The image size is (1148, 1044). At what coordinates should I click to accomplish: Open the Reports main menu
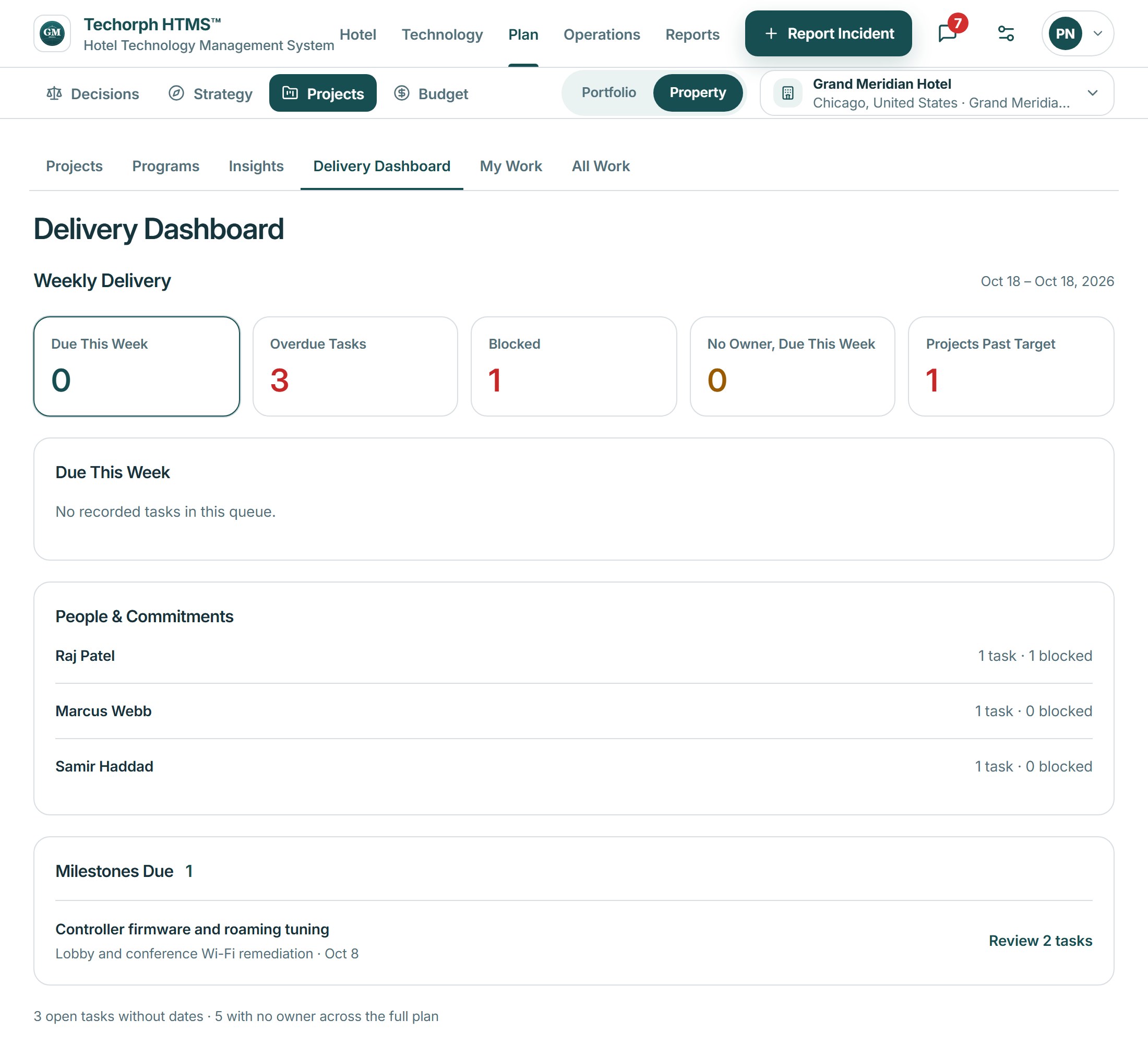point(692,35)
